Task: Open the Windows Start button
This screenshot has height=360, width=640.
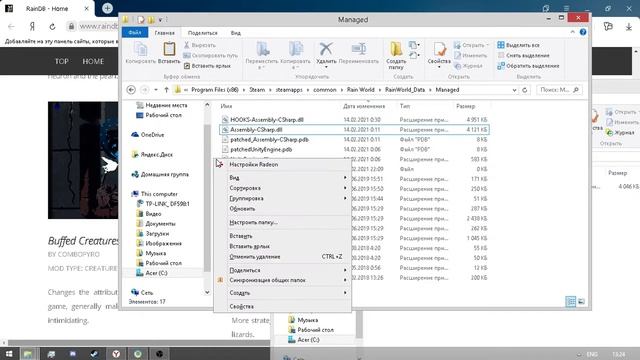Action: click(8, 354)
